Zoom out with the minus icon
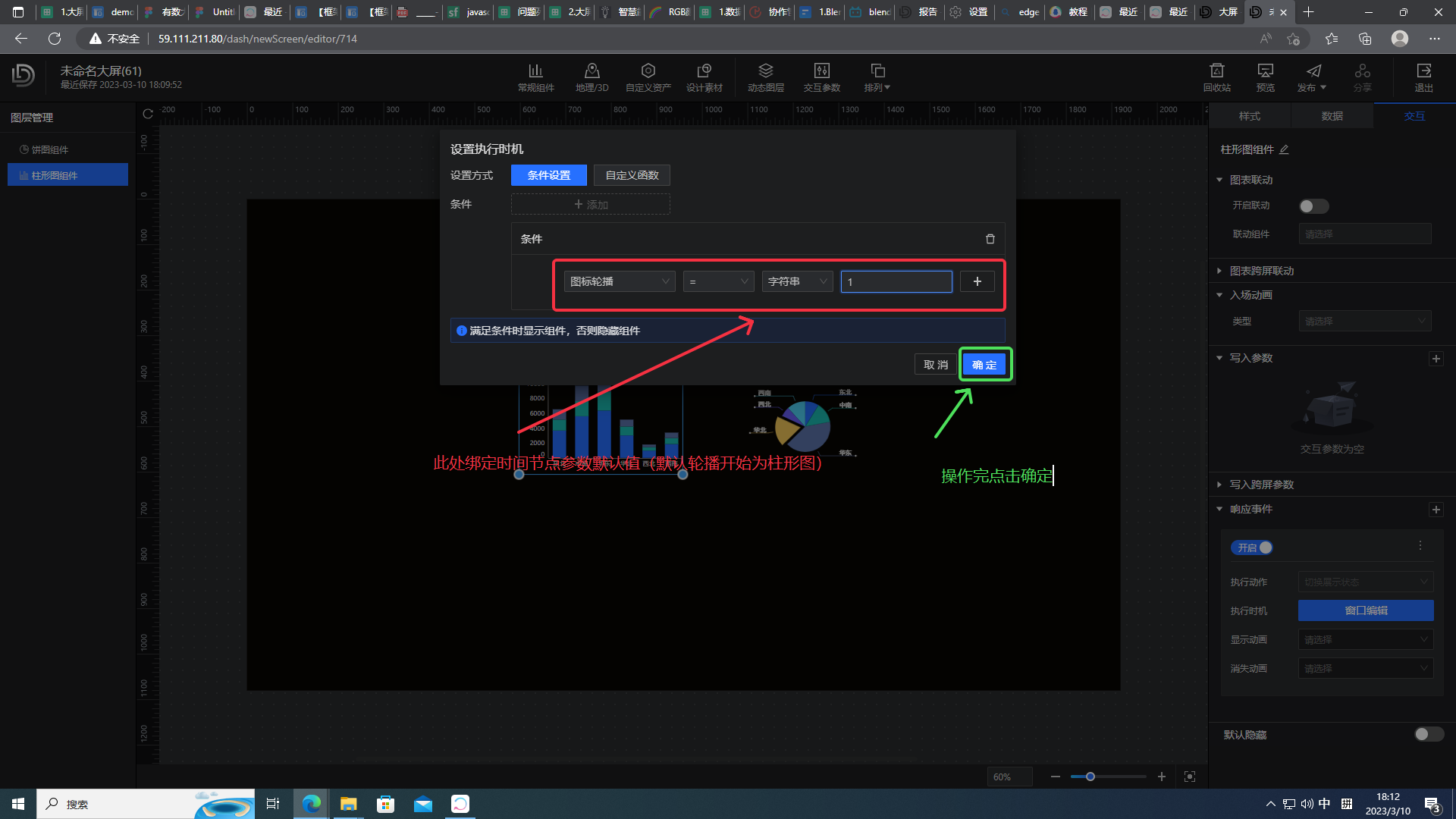The width and height of the screenshot is (1456, 819). tap(1055, 777)
